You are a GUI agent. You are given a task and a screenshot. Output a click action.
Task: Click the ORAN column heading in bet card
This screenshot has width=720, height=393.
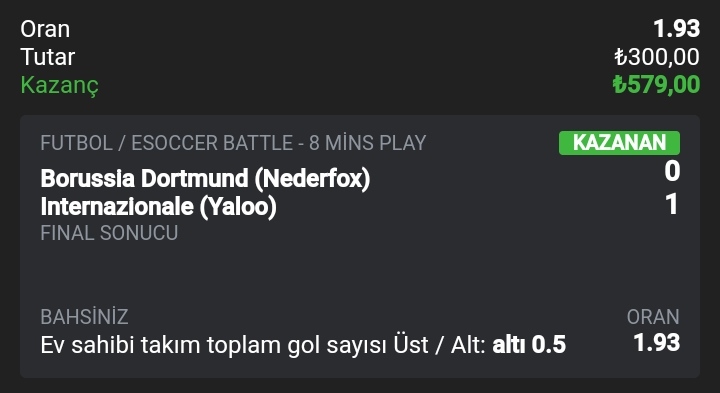[653, 317]
